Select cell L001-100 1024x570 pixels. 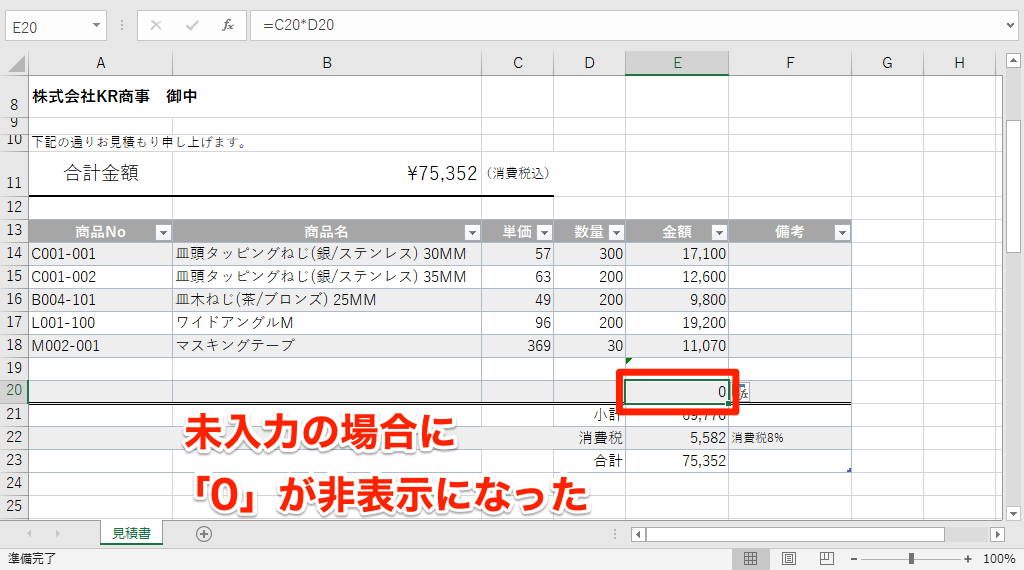click(101, 323)
